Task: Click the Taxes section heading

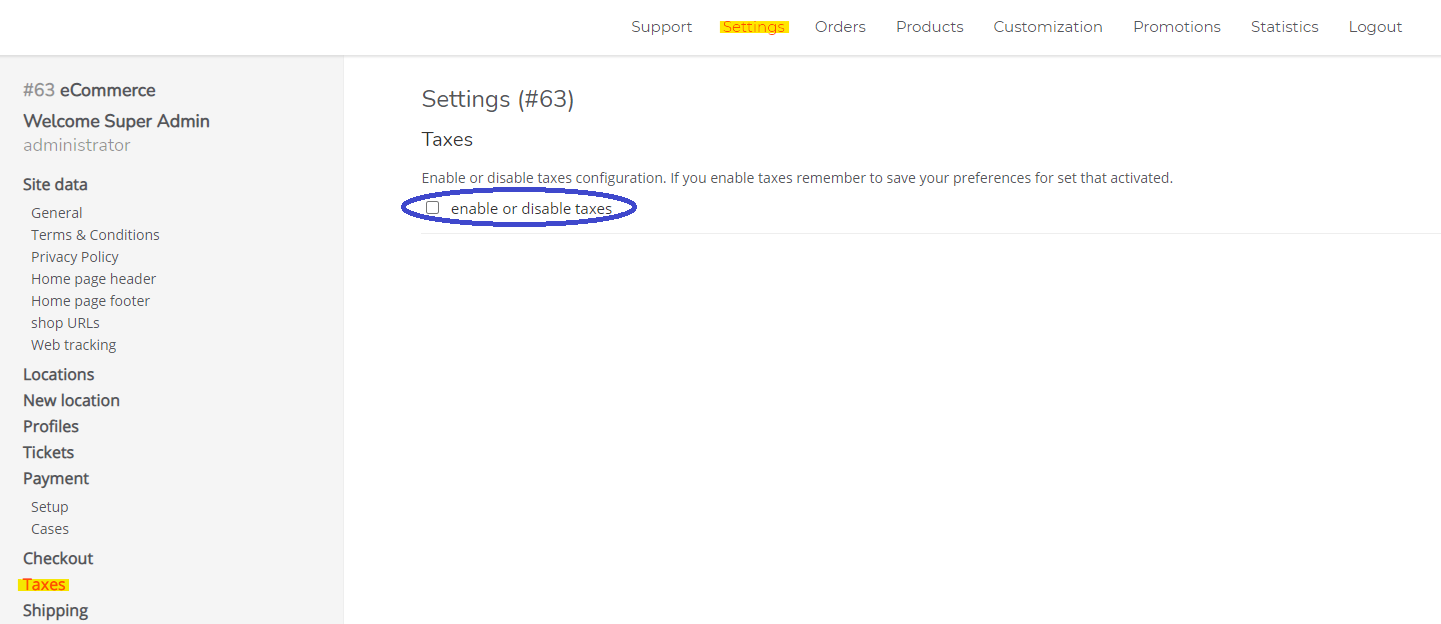Action: click(447, 139)
